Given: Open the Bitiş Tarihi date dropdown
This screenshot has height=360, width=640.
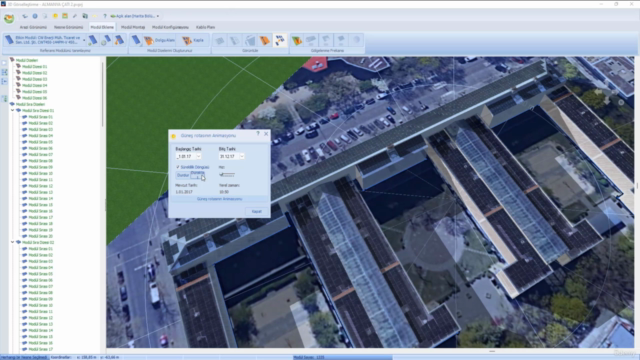Looking at the screenshot, I should [x=242, y=156].
